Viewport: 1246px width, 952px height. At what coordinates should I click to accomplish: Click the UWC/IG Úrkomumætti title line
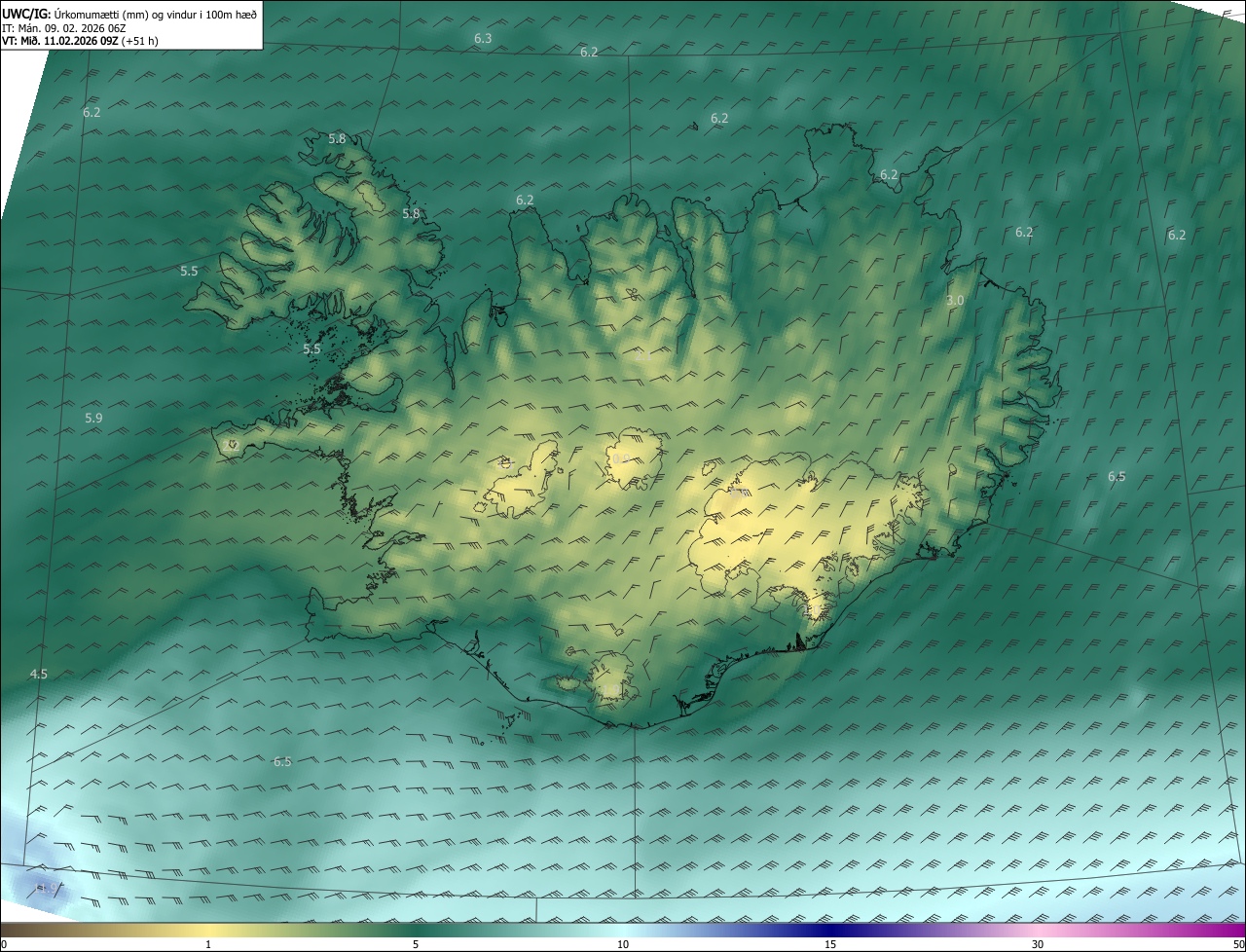(129, 15)
